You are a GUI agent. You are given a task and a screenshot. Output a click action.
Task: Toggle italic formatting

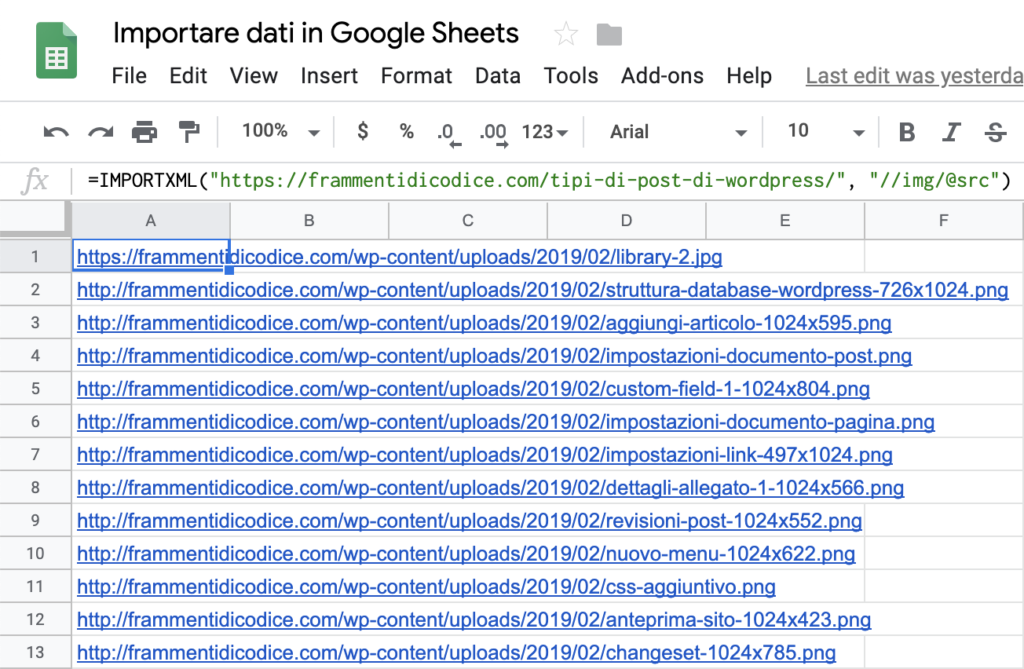951,132
